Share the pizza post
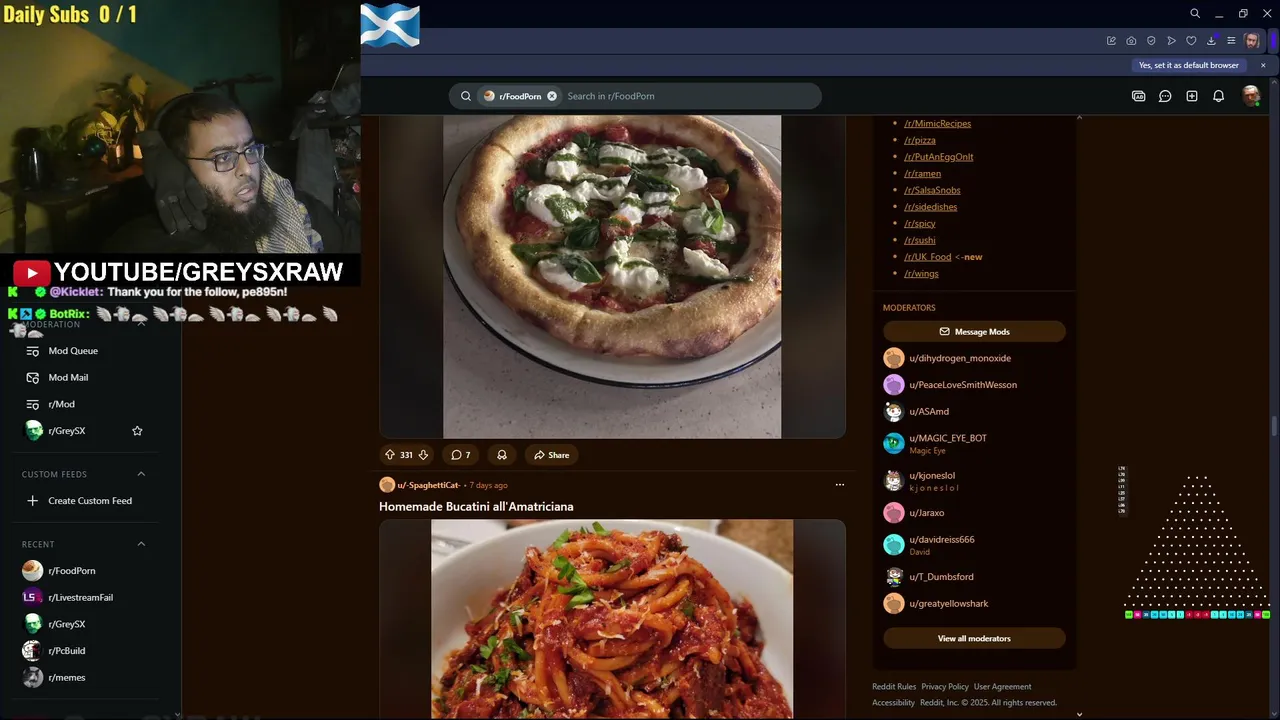1280x720 pixels. pyautogui.click(x=551, y=455)
